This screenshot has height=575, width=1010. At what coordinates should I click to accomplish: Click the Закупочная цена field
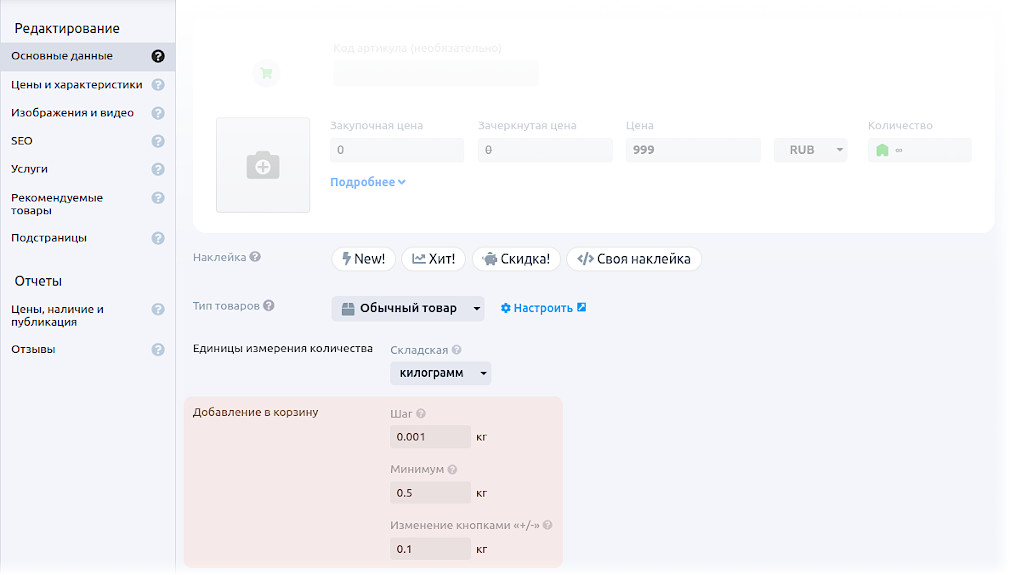coord(397,150)
